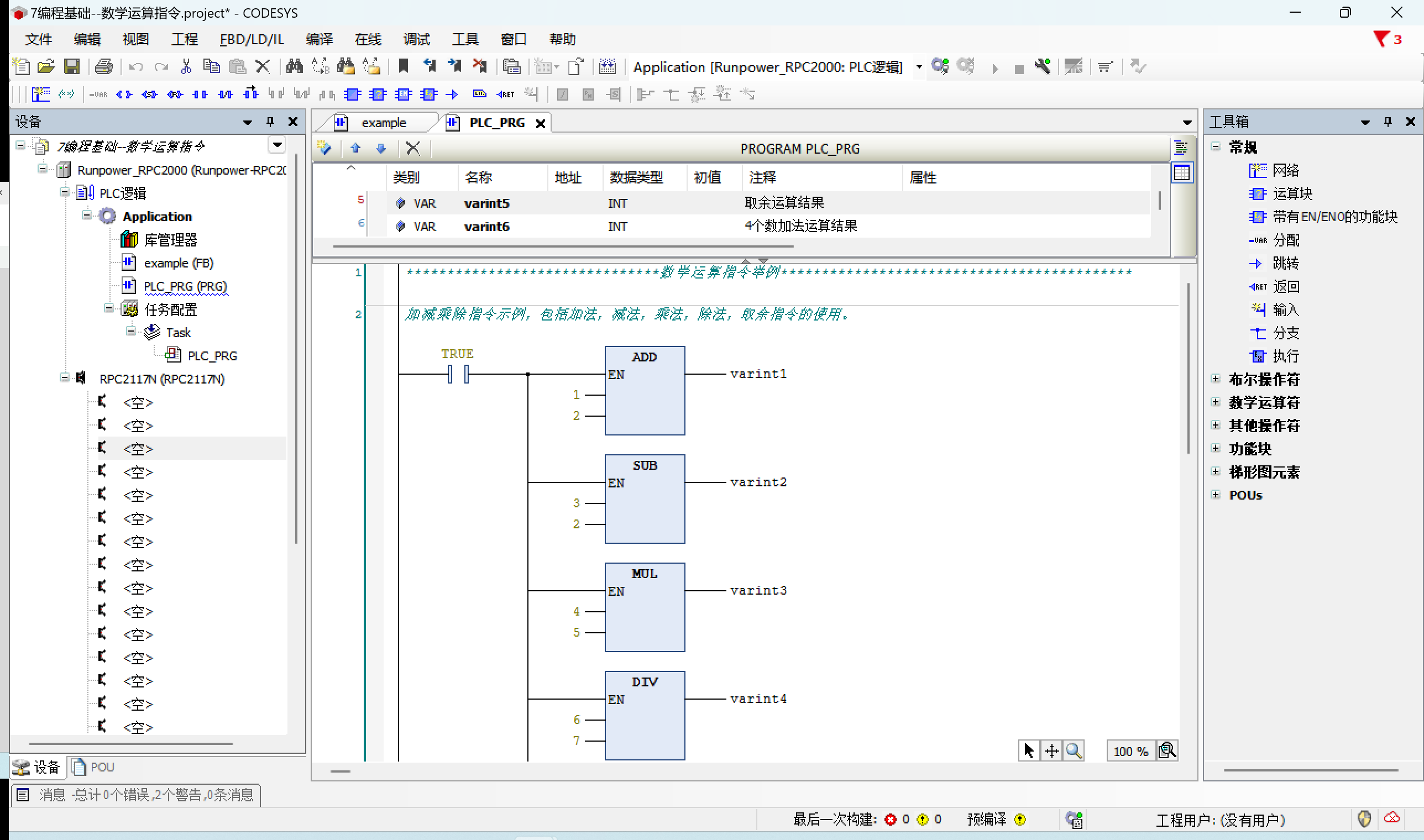The image size is (1424, 840).
Task: Insert a Return (RET) from the toolbar
Action: point(505,95)
